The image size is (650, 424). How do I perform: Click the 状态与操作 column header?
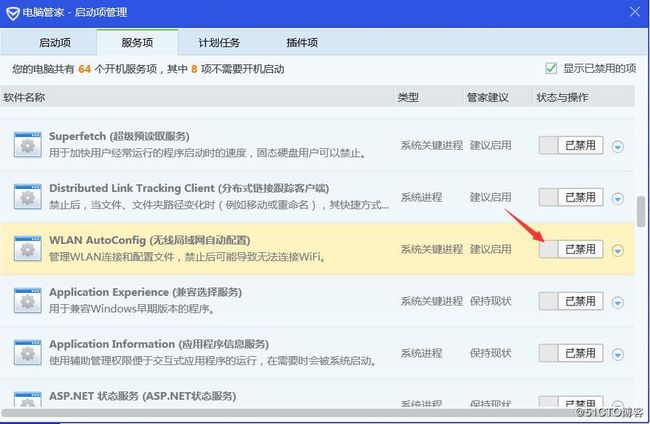pos(562,97)
